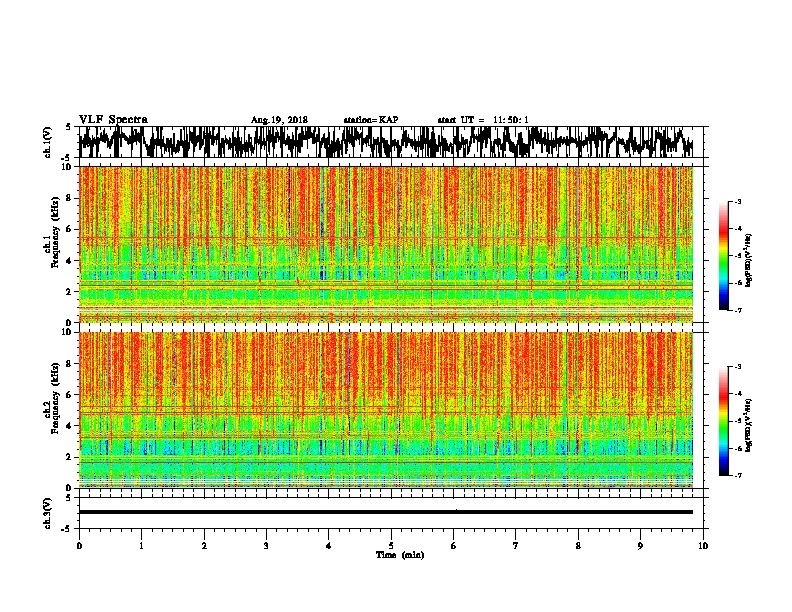
Task: Click the "8" kHz tick of the ch.2 spectrogram
Action: (70, 364)
